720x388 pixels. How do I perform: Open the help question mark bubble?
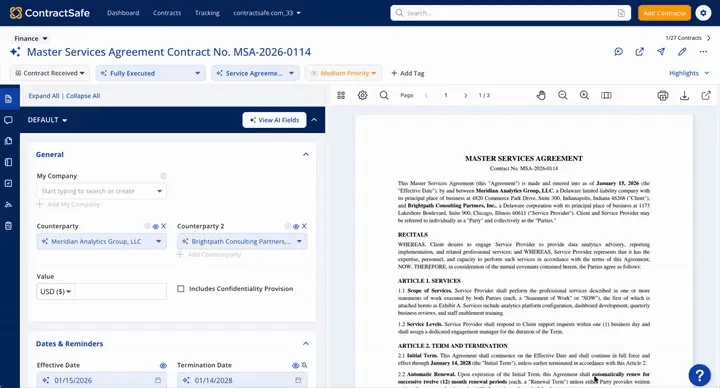[x=699, y=375]
